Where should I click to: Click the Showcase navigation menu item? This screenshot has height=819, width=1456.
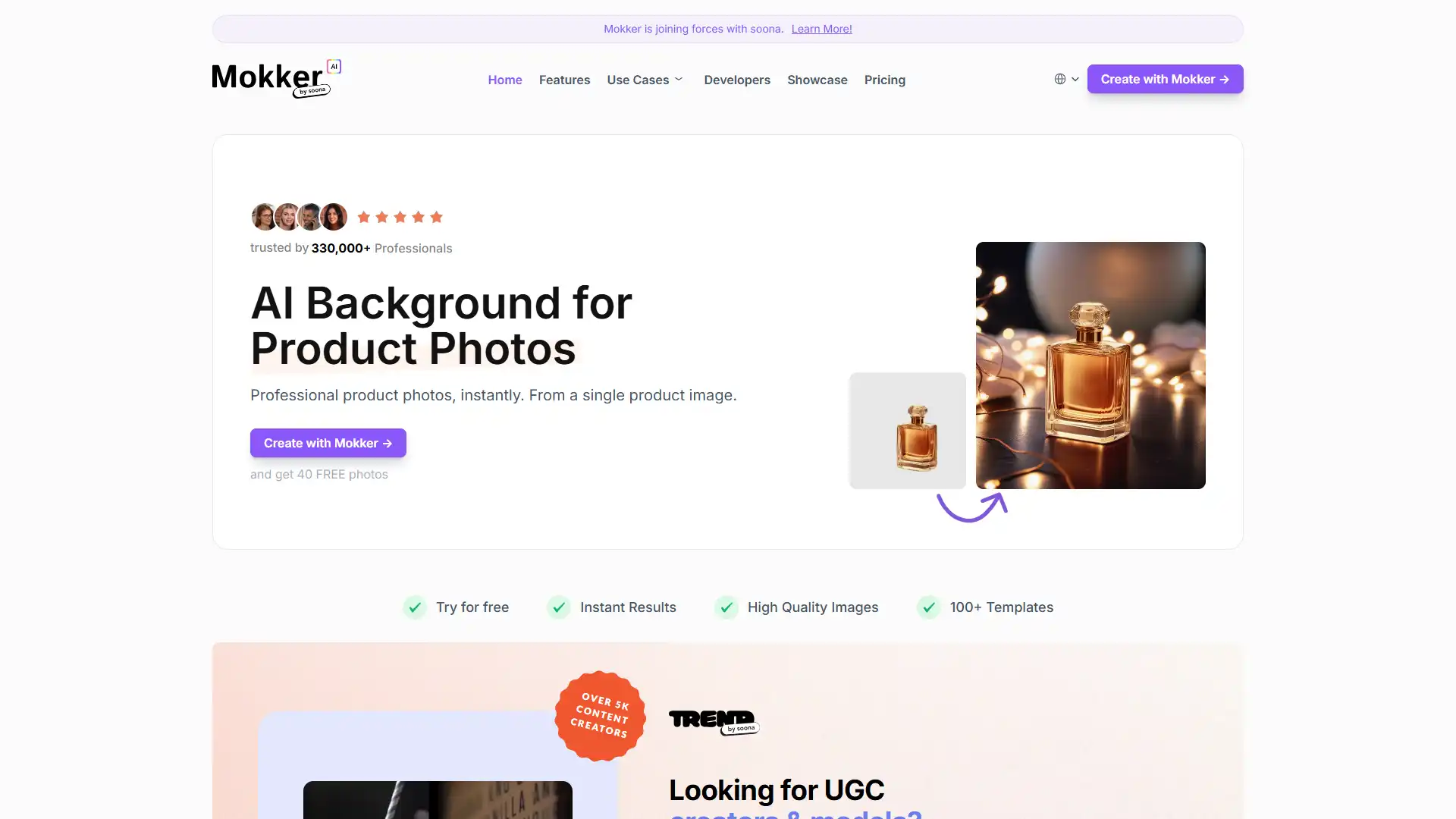[817, 79]
